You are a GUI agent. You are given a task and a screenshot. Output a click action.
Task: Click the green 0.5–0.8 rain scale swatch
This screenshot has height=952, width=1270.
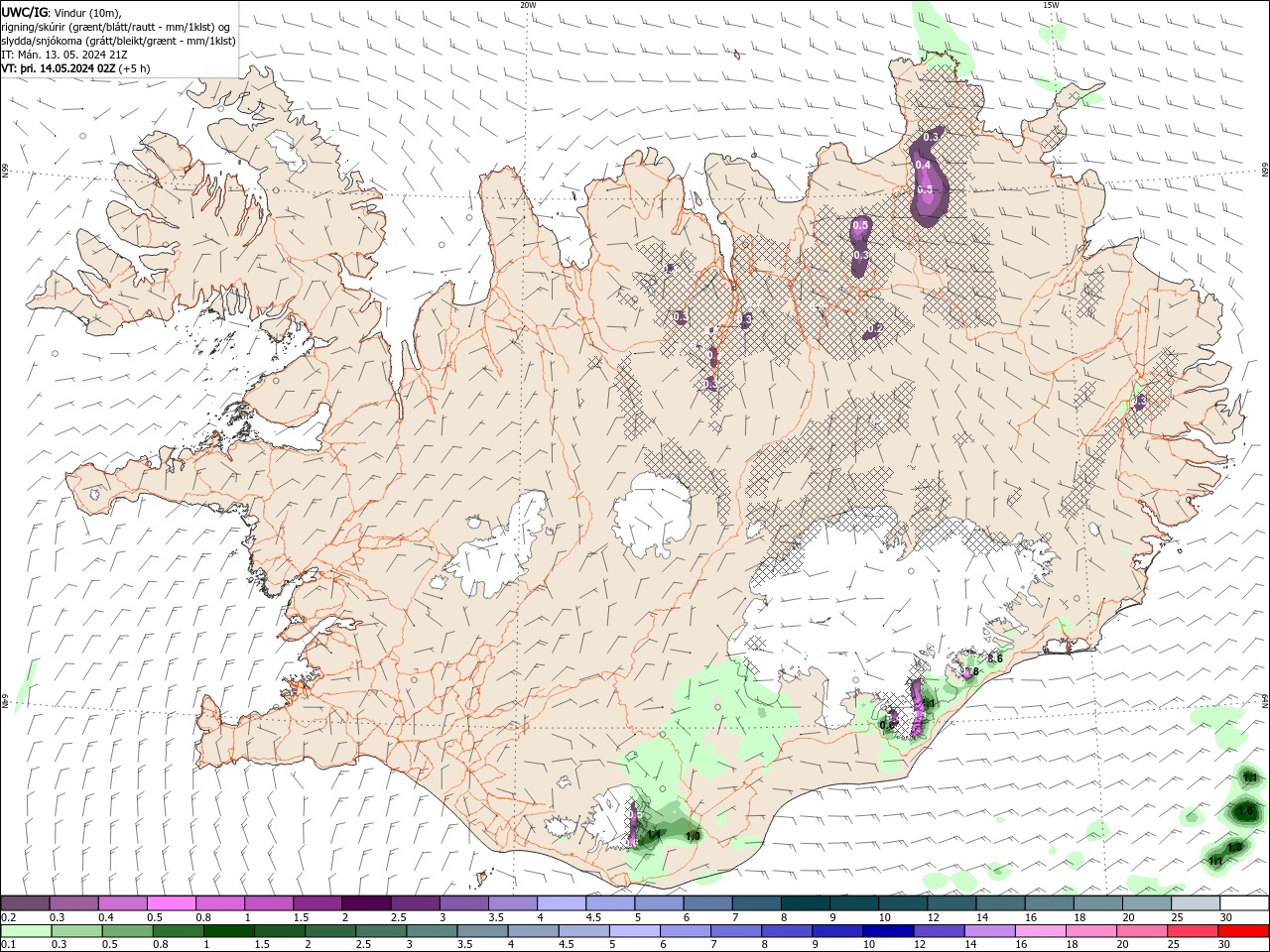(127, 932)
